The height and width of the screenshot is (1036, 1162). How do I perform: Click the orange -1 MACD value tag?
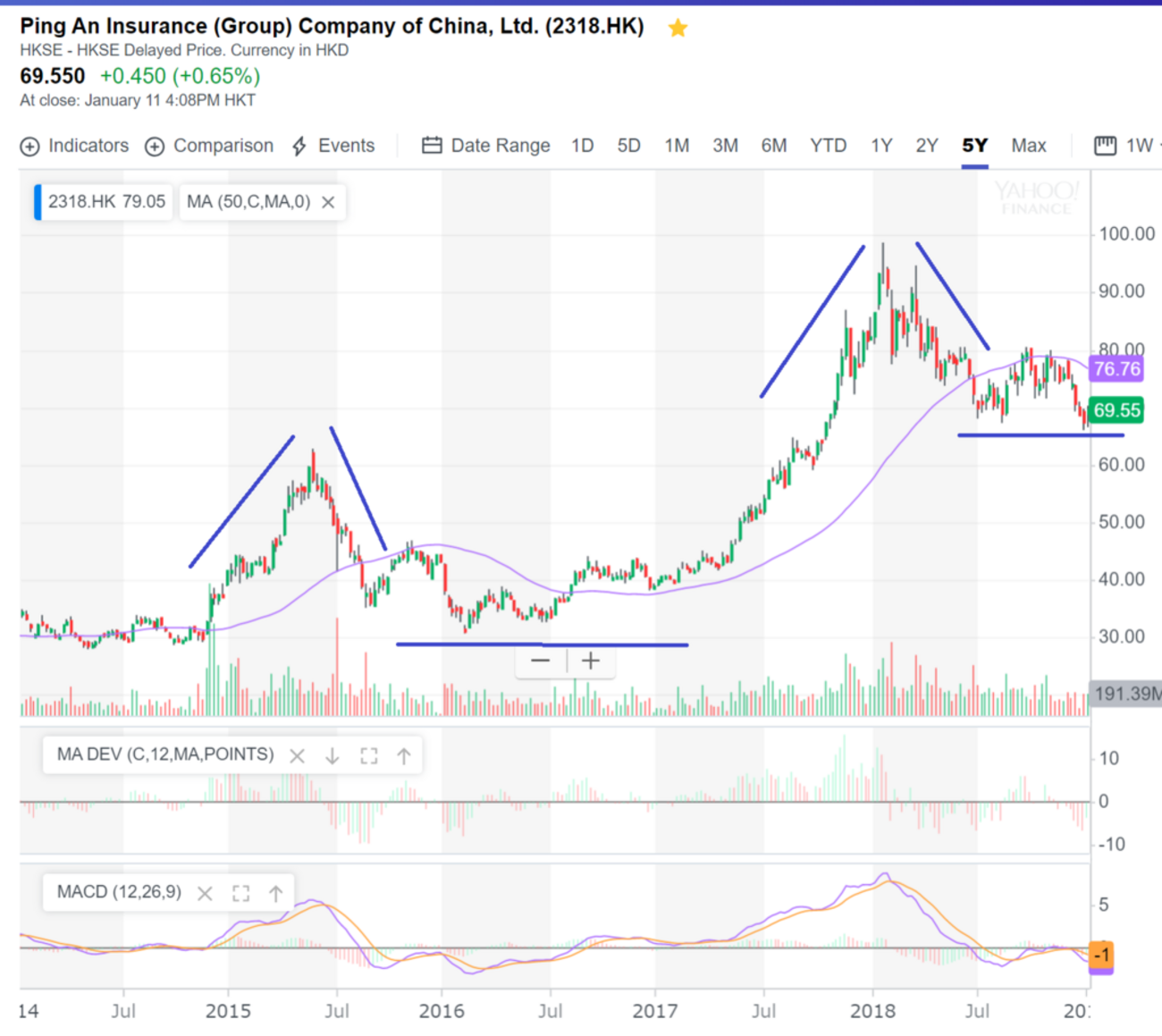1102,956
